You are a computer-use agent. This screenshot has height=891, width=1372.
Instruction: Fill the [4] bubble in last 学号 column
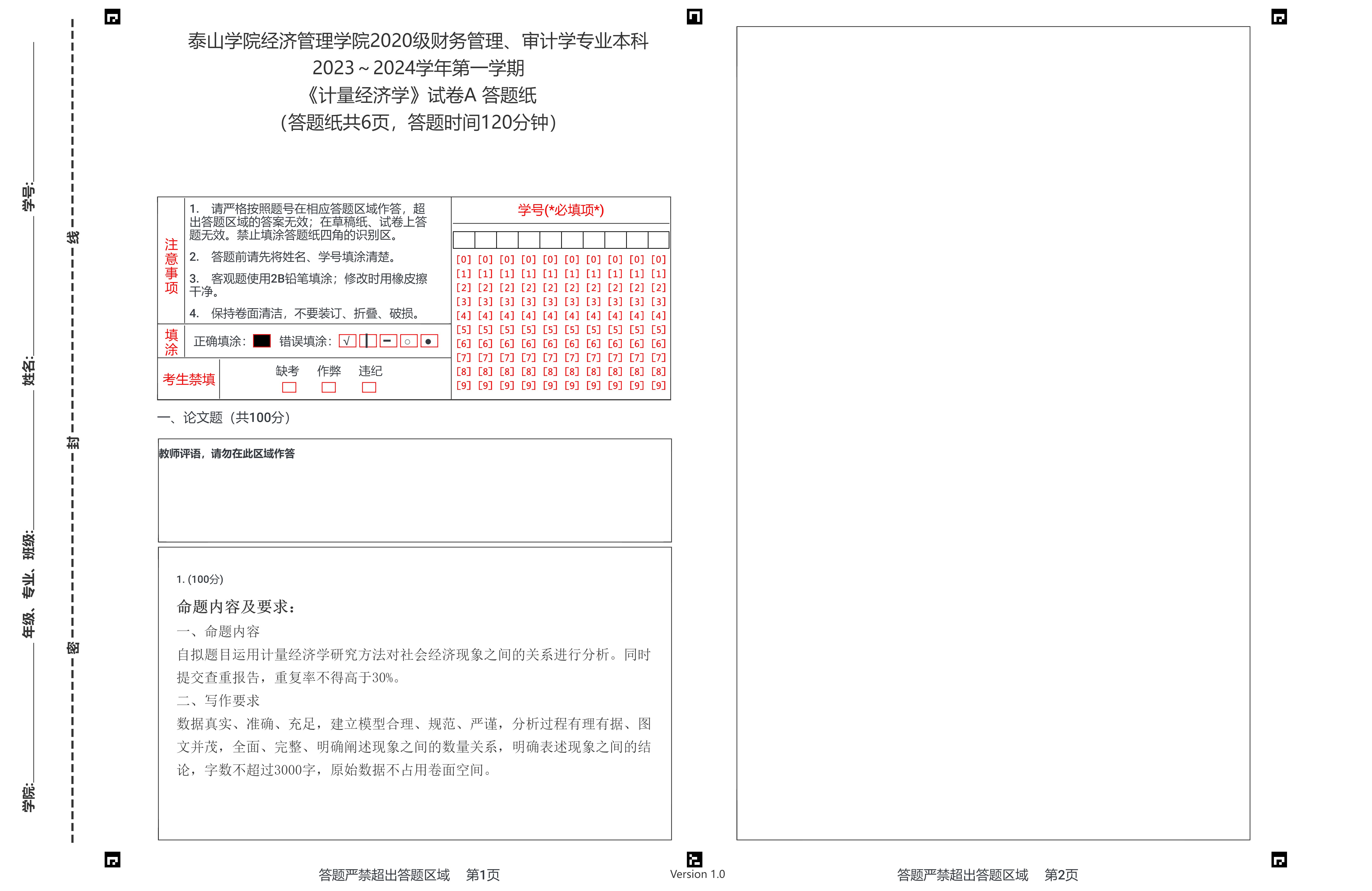(x=658, y=316)
